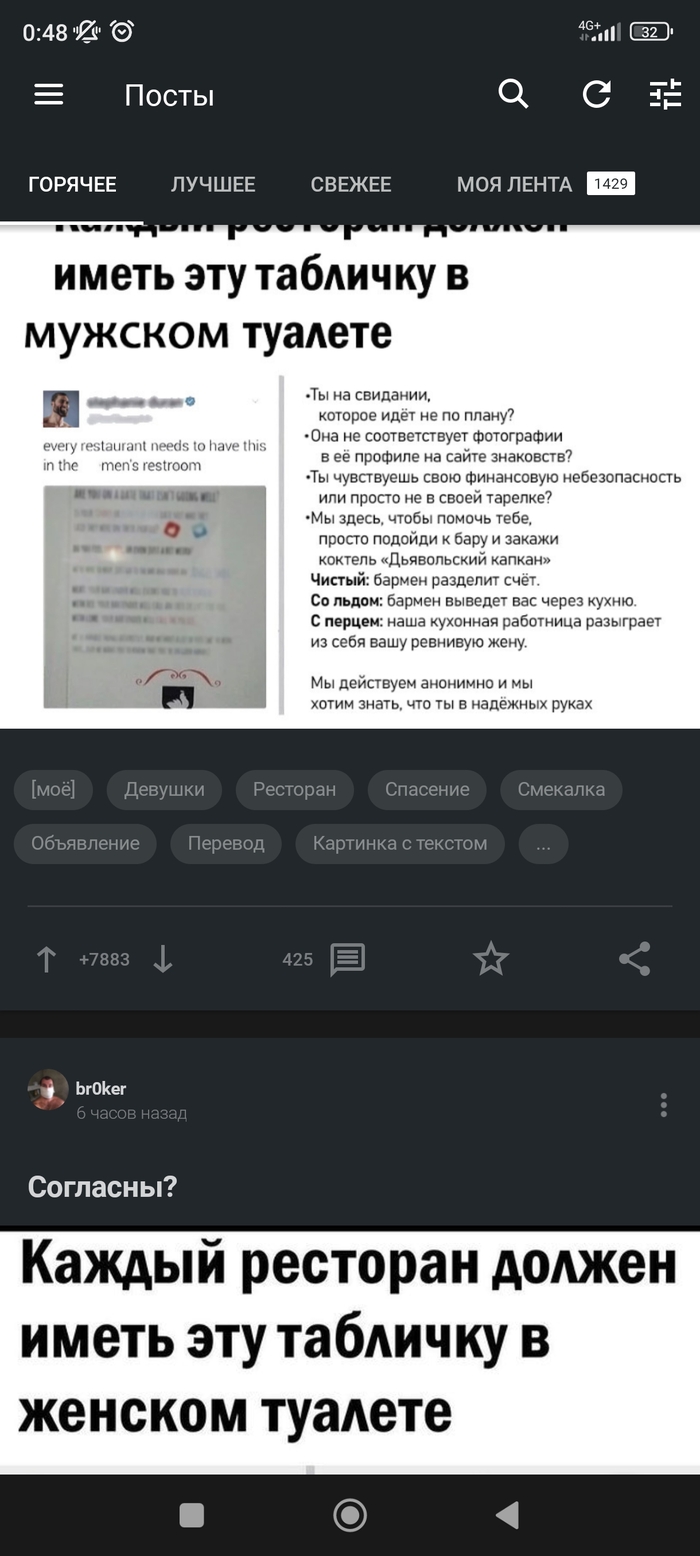Open br0ker author profile link

coord(101,1088)
